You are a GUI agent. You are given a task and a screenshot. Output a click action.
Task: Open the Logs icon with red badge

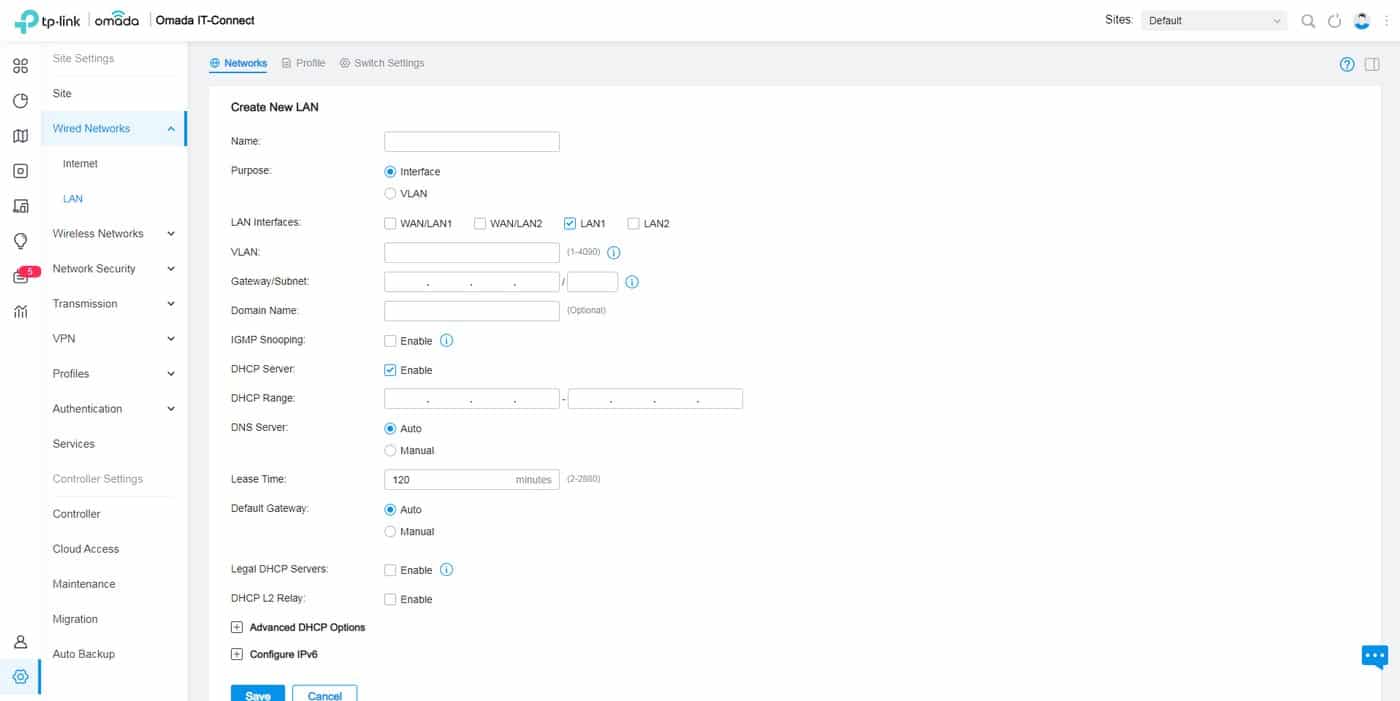click(x=20, y=277)
